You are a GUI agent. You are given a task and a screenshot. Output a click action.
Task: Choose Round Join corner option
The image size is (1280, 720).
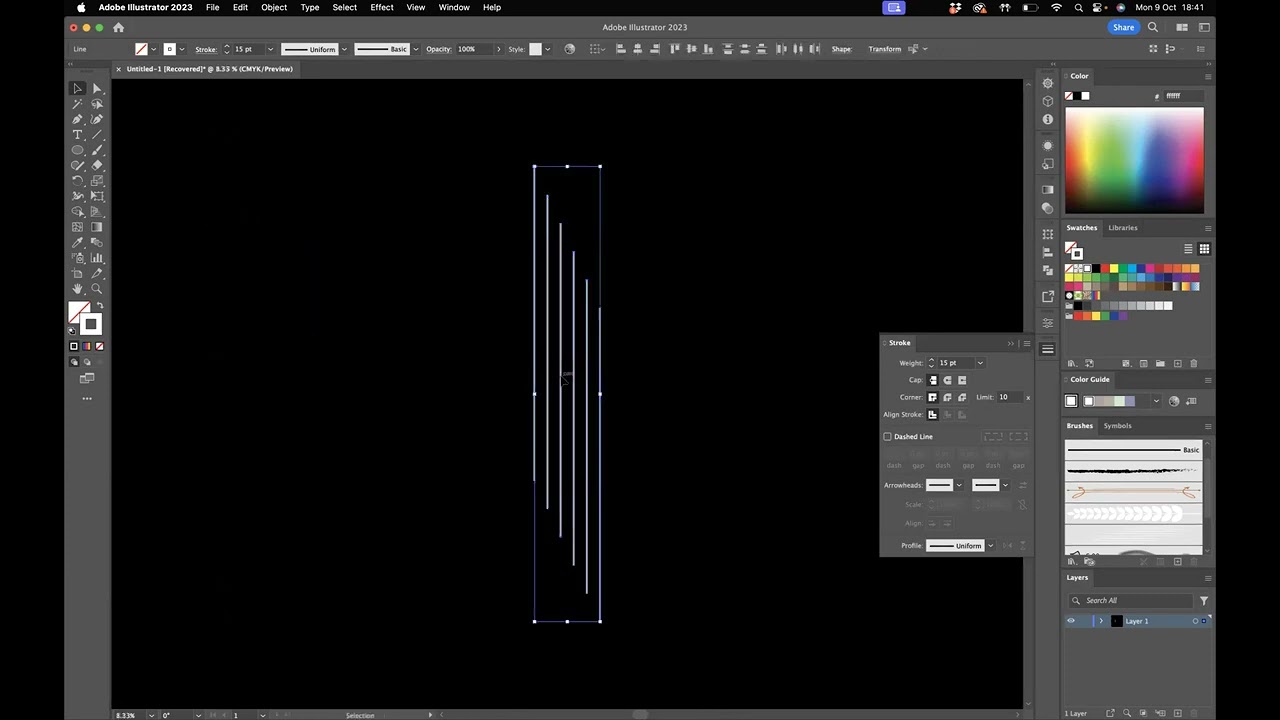point(947,397)
